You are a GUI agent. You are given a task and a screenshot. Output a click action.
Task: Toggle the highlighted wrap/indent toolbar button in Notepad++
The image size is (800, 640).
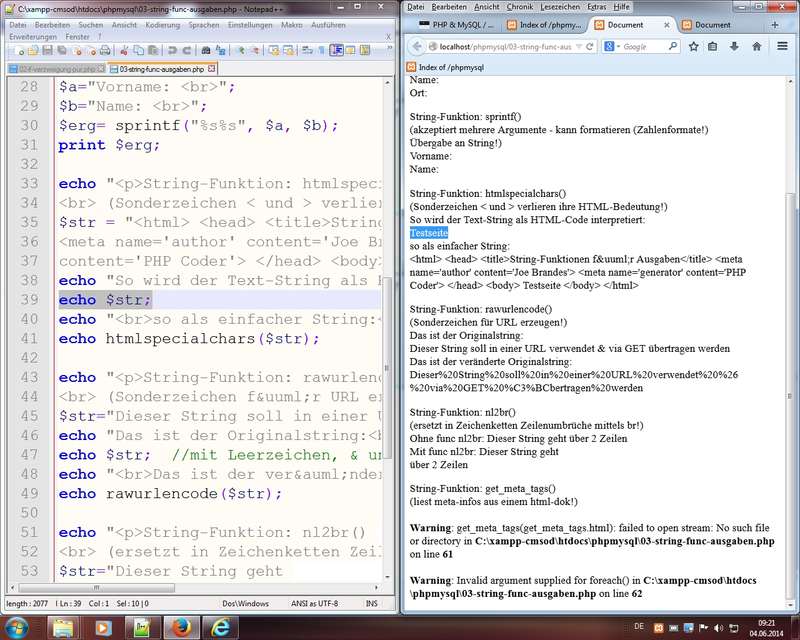337,49
